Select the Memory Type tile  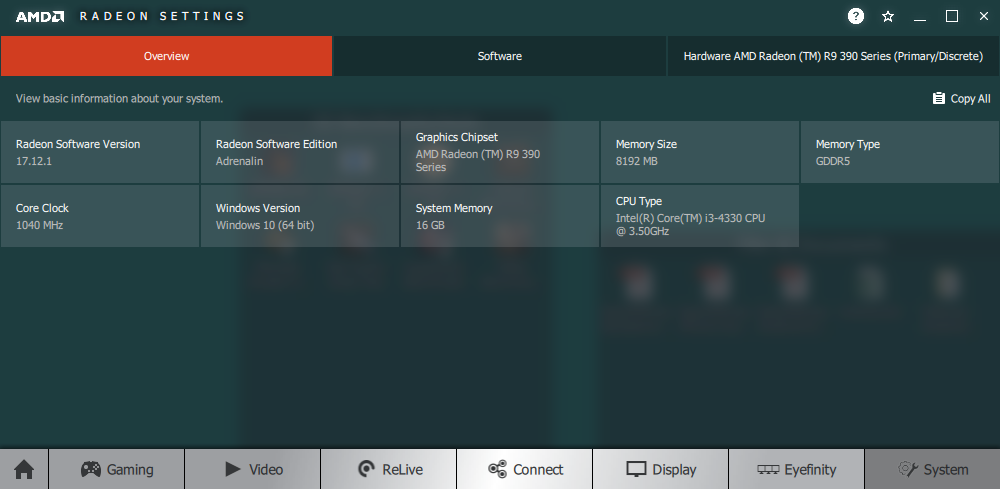coord(900,152)
